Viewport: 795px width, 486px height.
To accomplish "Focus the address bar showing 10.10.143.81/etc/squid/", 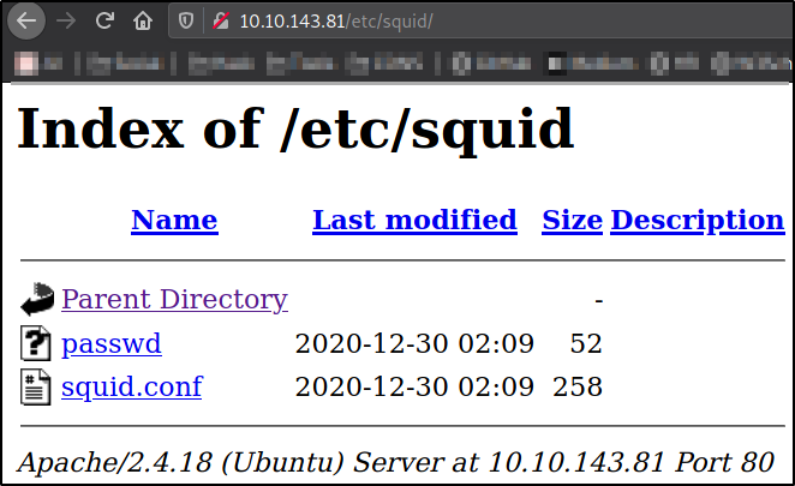I will point(481,21).
